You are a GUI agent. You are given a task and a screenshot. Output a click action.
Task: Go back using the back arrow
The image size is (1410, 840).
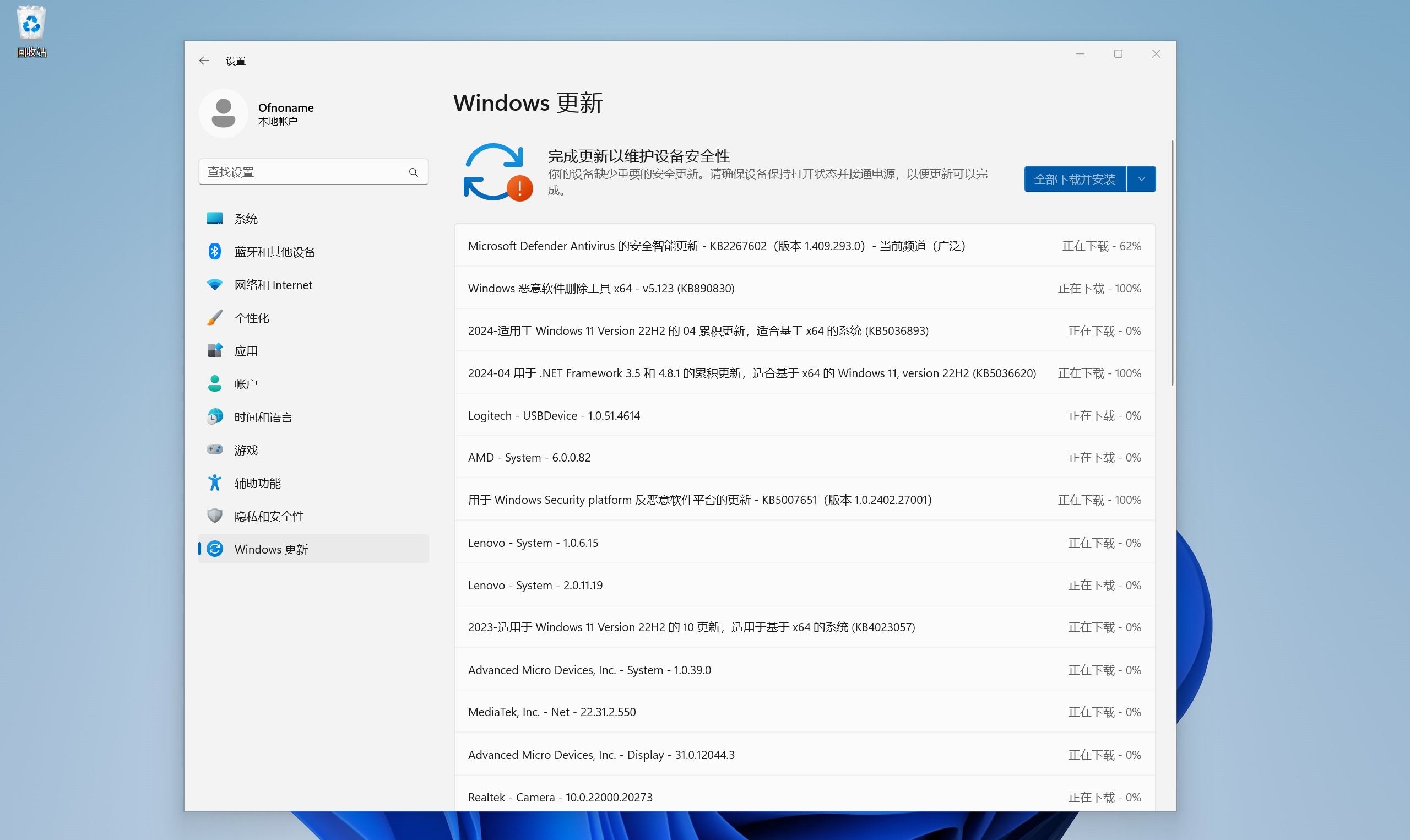click(x=204, y=61)
